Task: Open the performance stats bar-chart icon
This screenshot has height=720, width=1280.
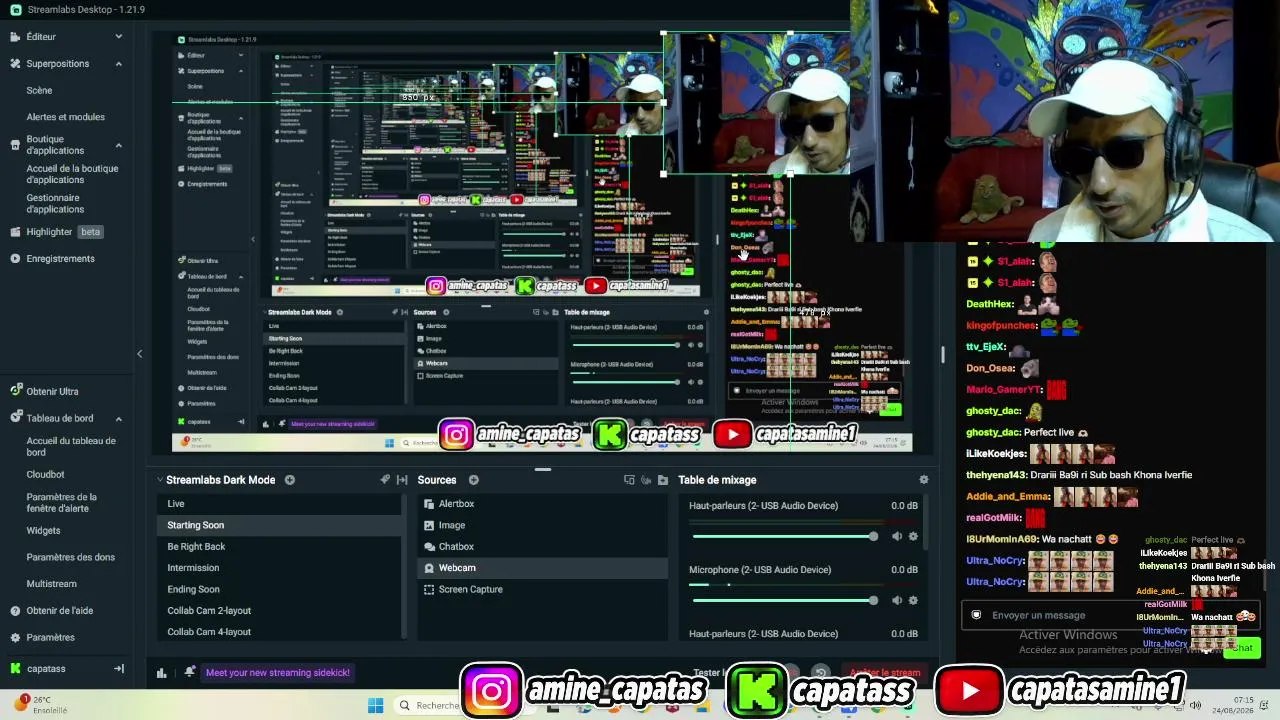Action: click(x=161, y=673)
